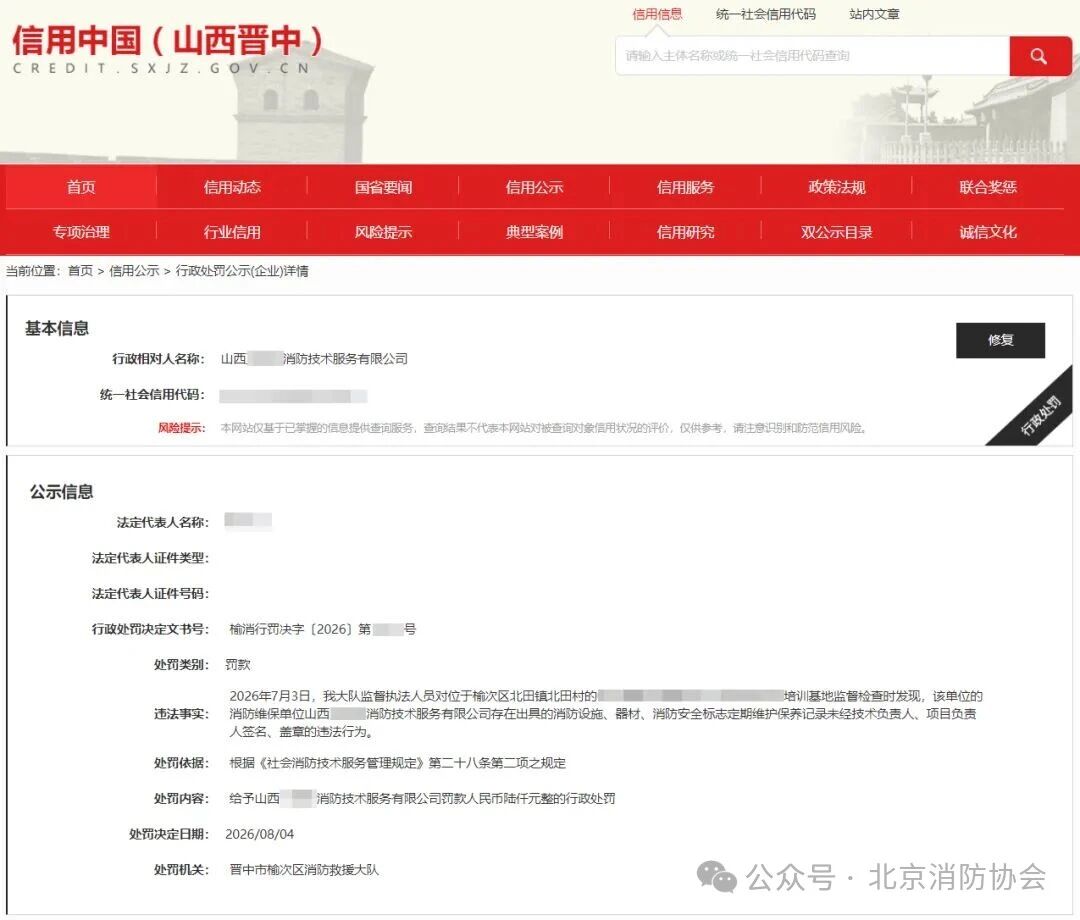Screen dimensions: 1080x920
Task: Open the 风险提示 navigation item
Action: point(383,232)
